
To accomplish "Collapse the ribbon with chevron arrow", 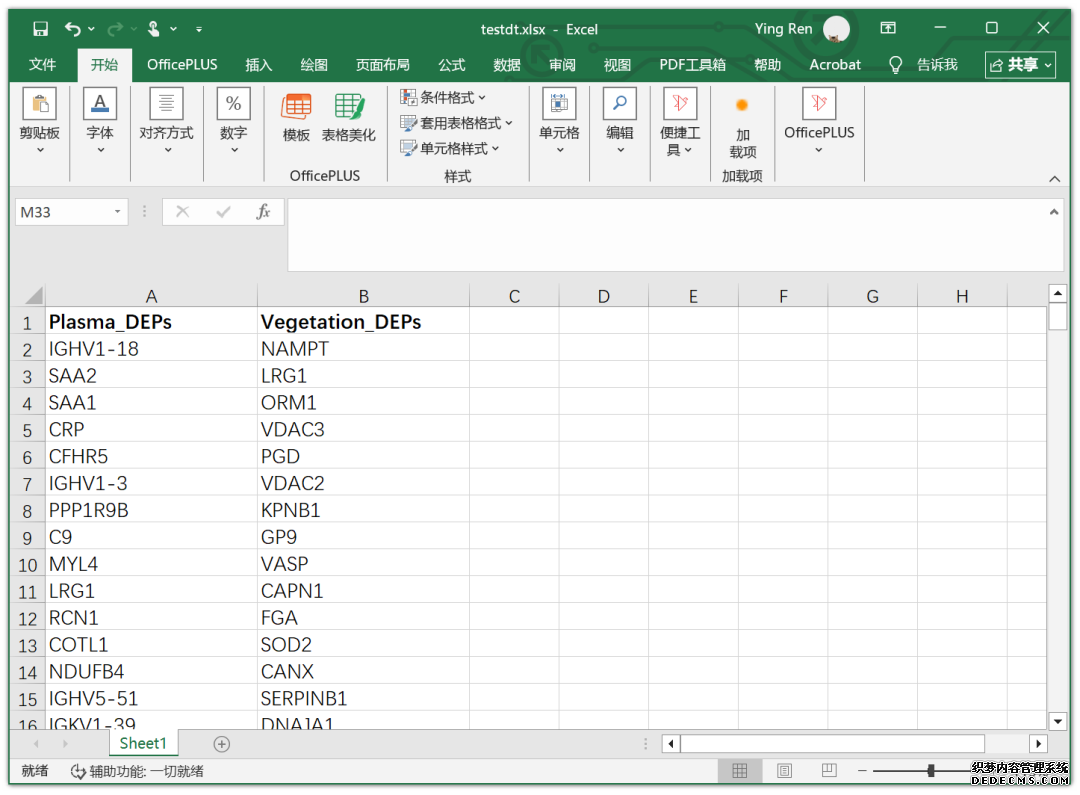I will [1054, 179].
